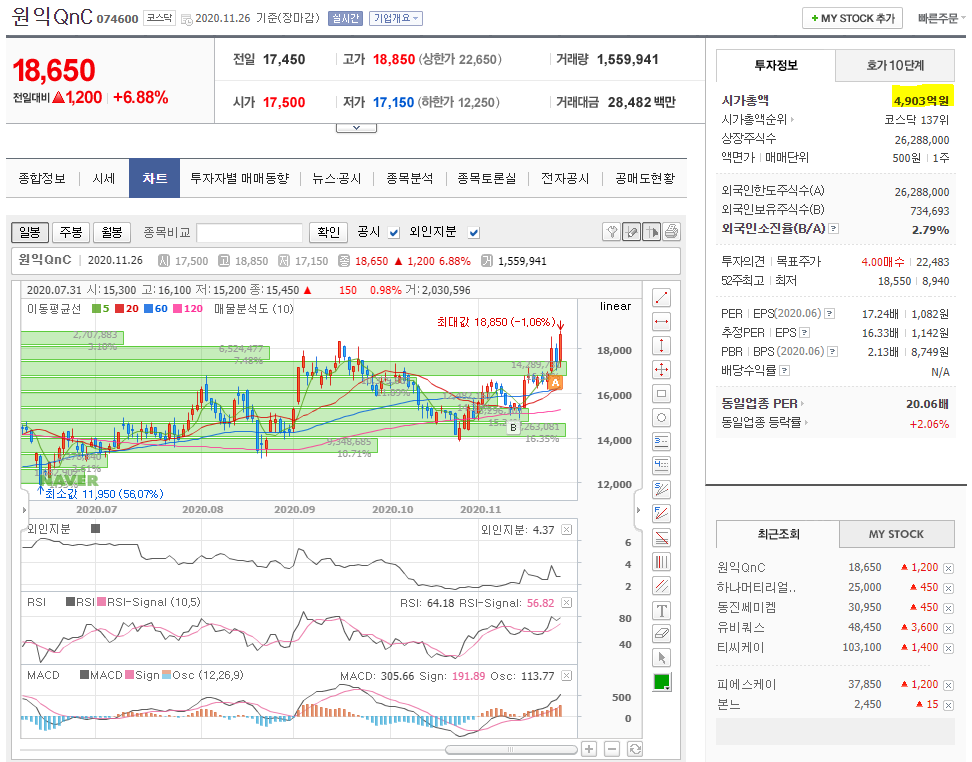972x762 pixels.
Task: Select the crosshair line drawing tool
Action: [x=661, y=370]
